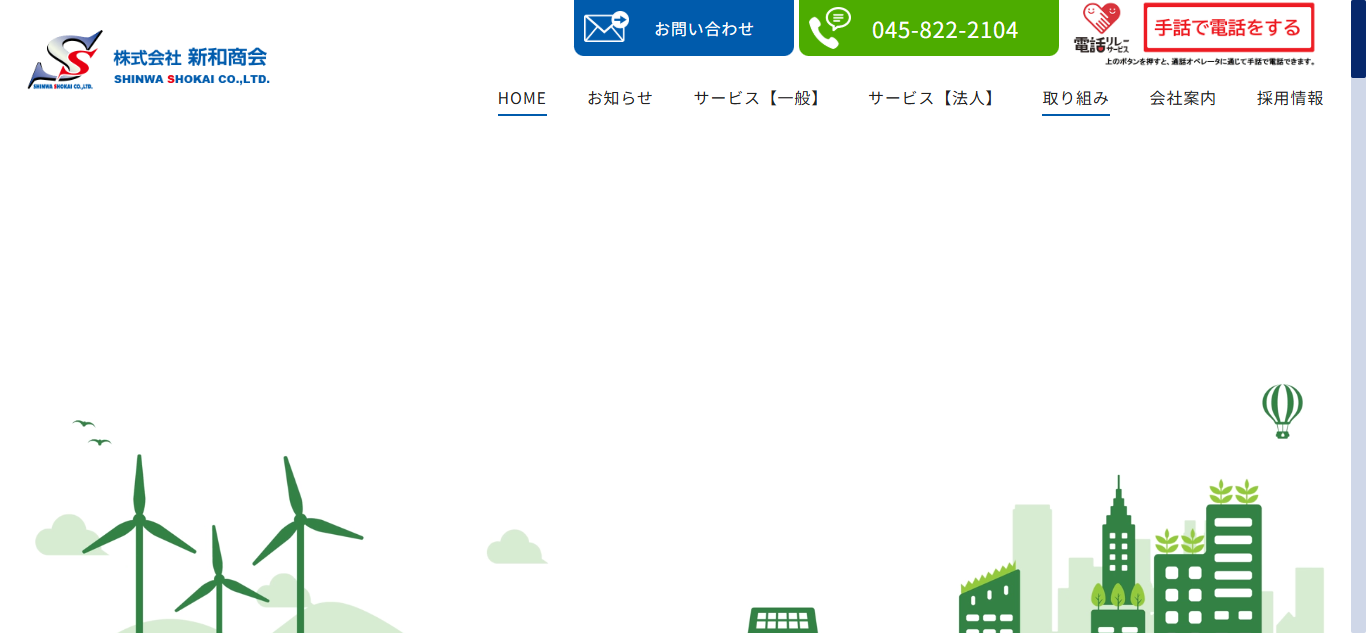Navigate to the HOME tab

coord(521,98)
